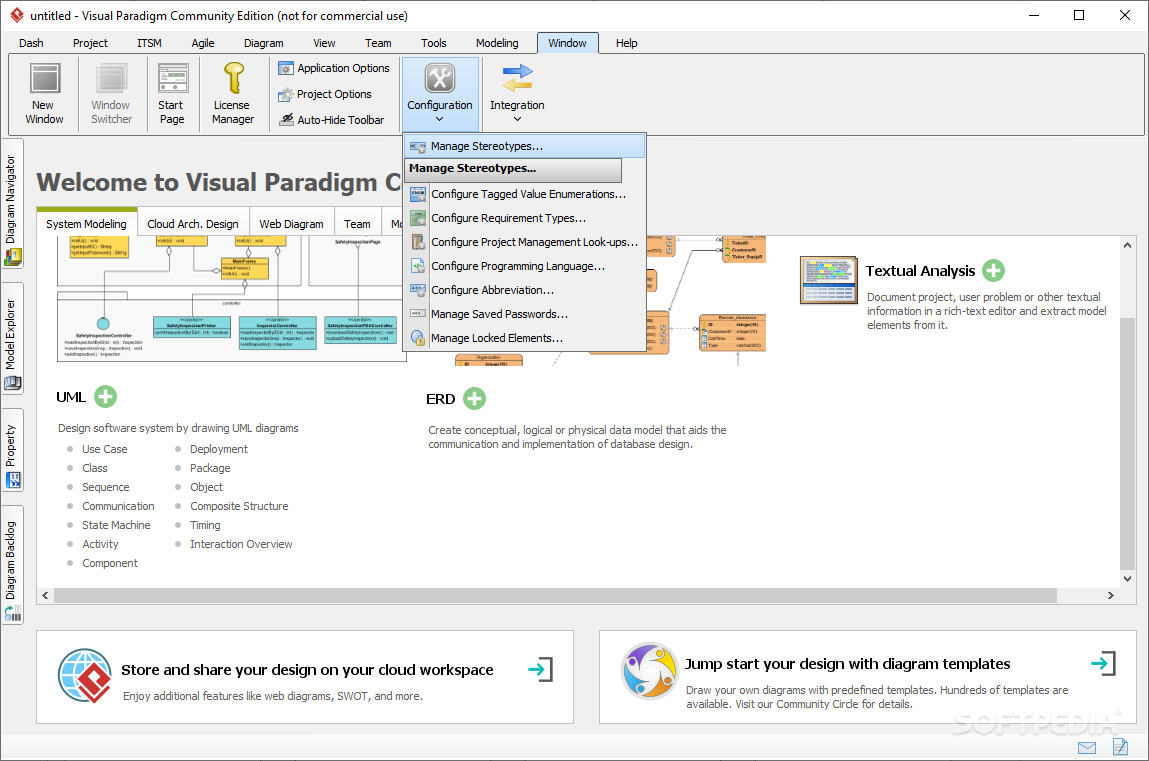Click the cloud workspace arrow icon
The image size is (1149, 761).
(x=541, y=669)
